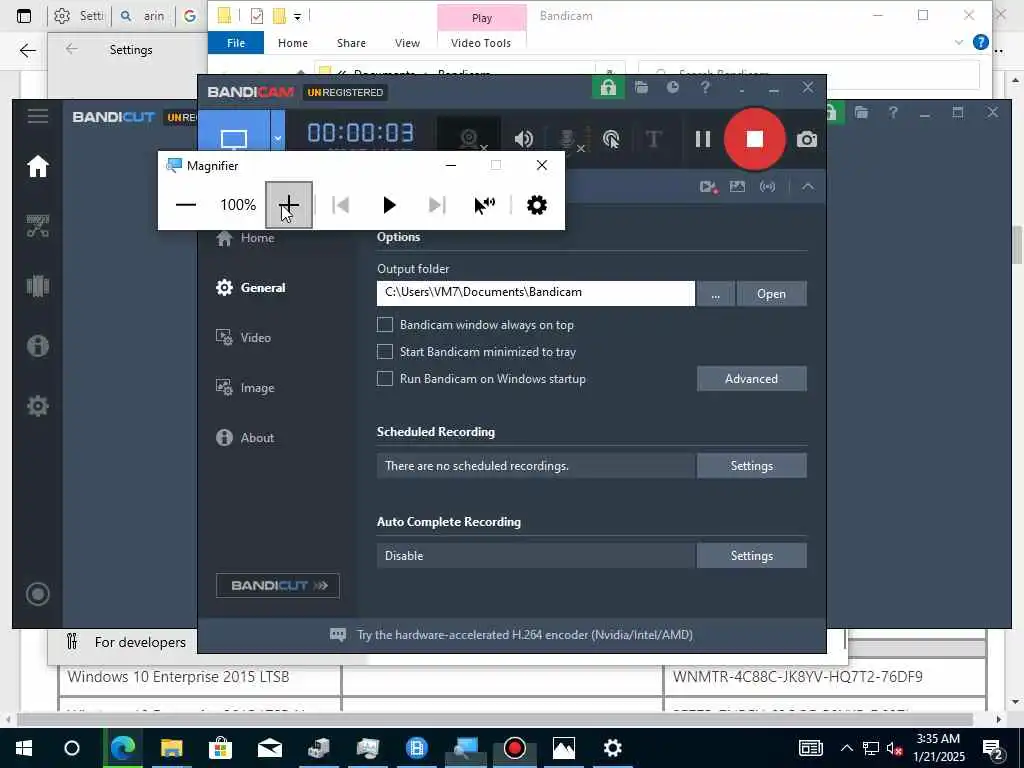Viewport: 1024px width, 768px height.
Task: Pause the Bandicam recording
Action: 703,139
